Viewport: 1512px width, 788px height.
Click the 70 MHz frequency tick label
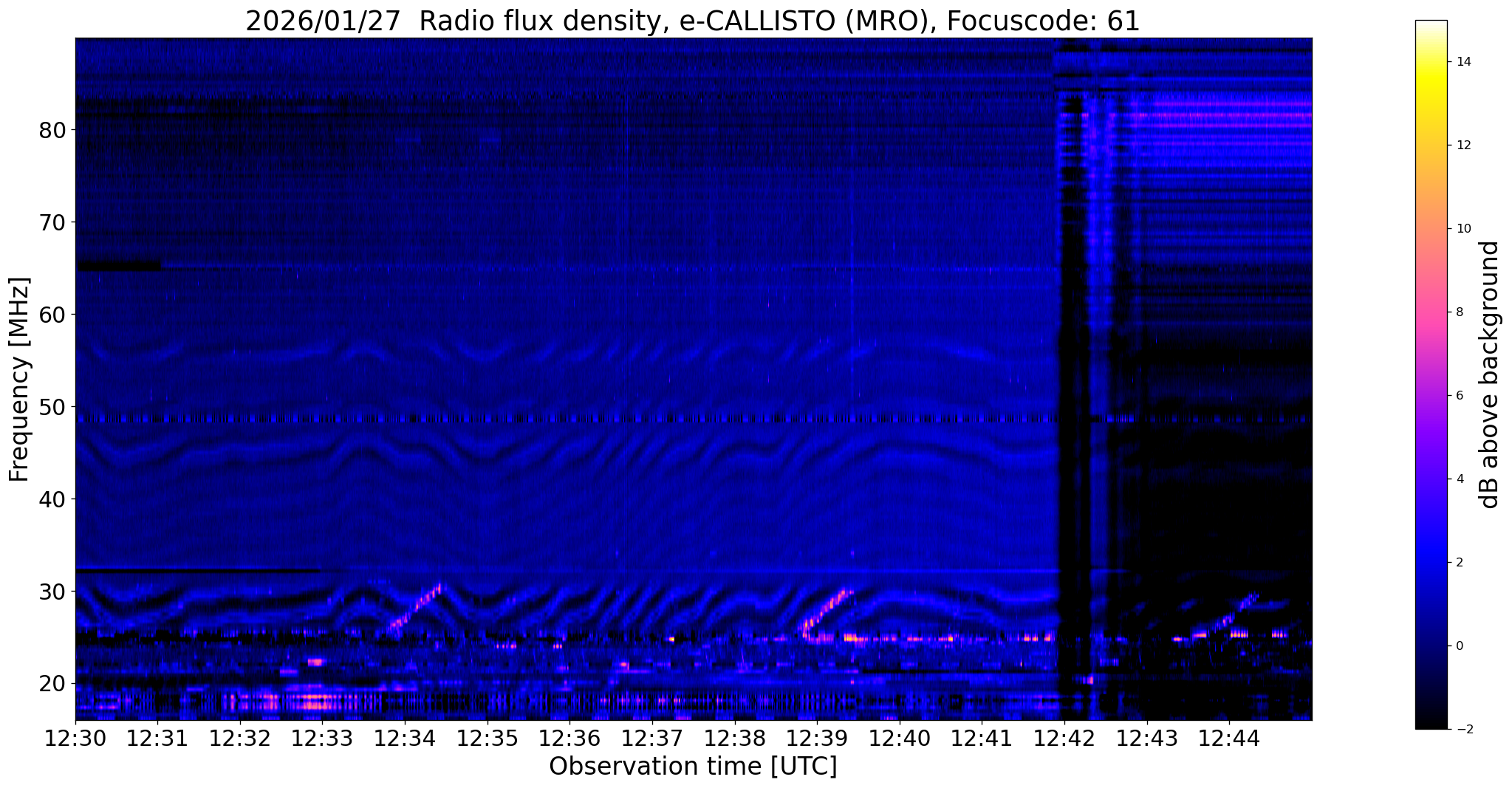[x=52, y=222]
